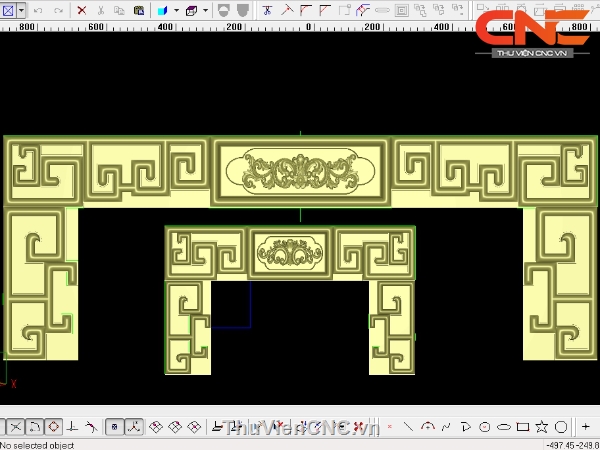Screen dimensions: 600x450
Task: Click the plus icon at bottom right
Action: [x=586, y=427]
